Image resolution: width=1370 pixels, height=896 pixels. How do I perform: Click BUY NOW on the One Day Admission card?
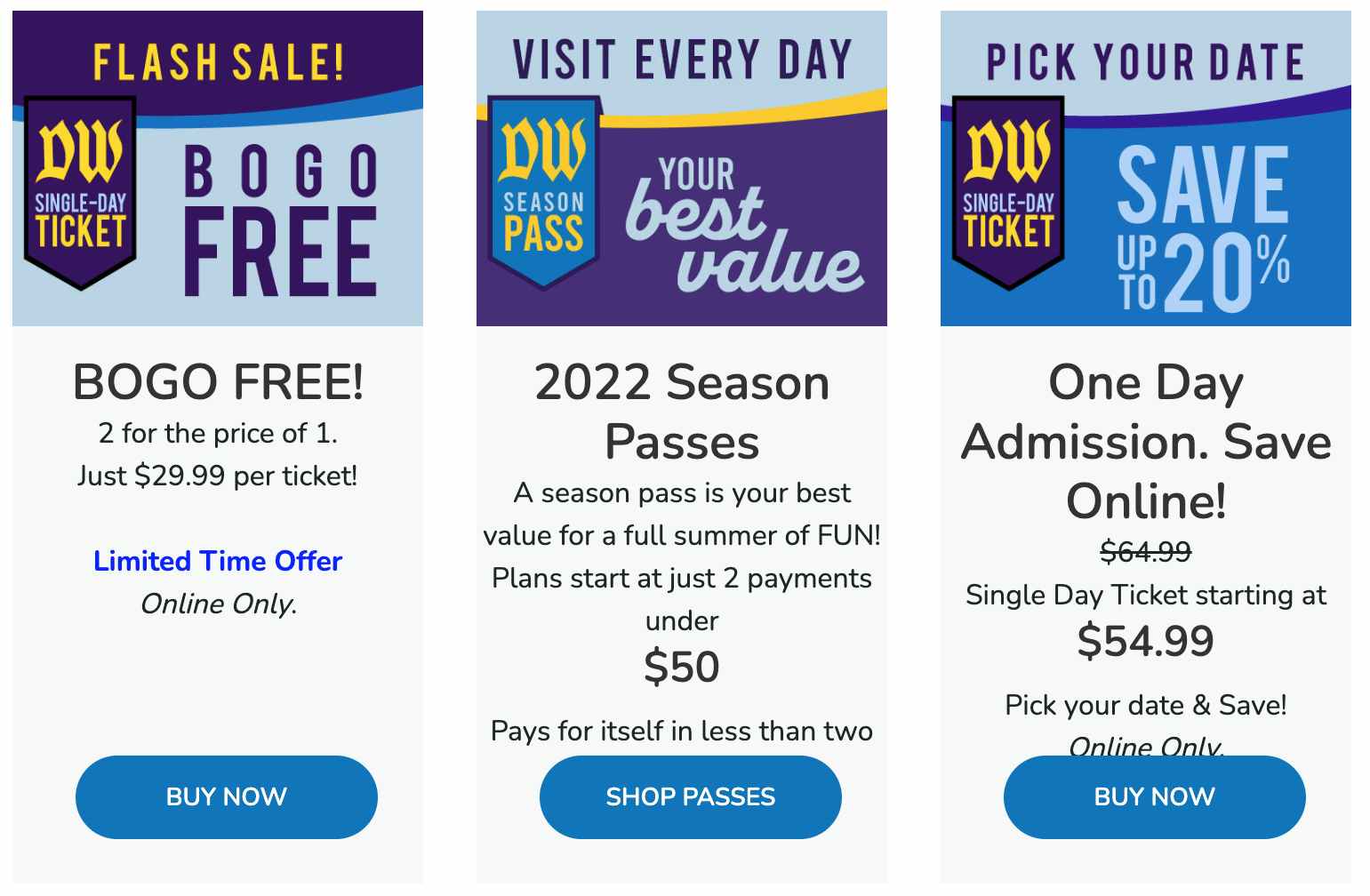tap(1153, 797)
